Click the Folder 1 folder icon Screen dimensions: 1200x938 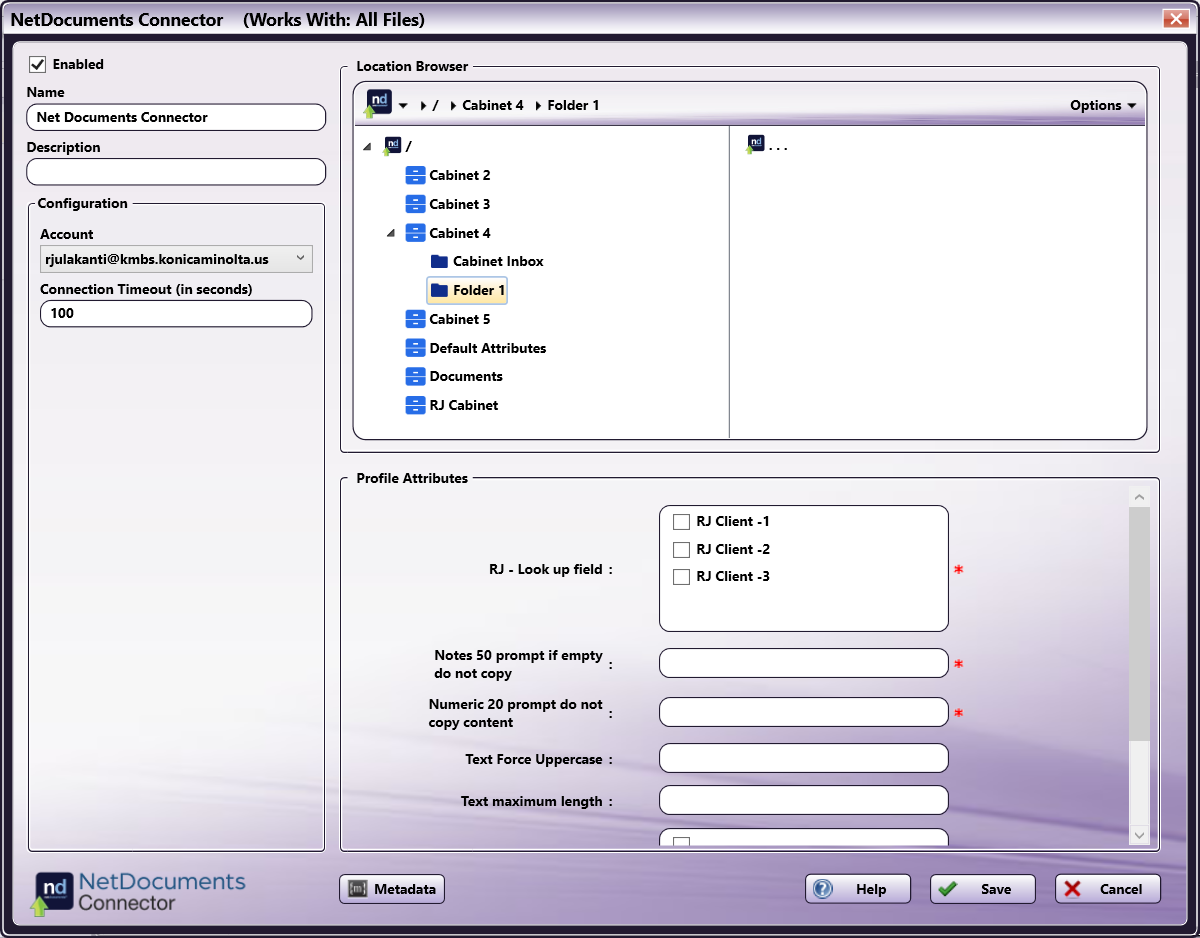click(439, 290)
